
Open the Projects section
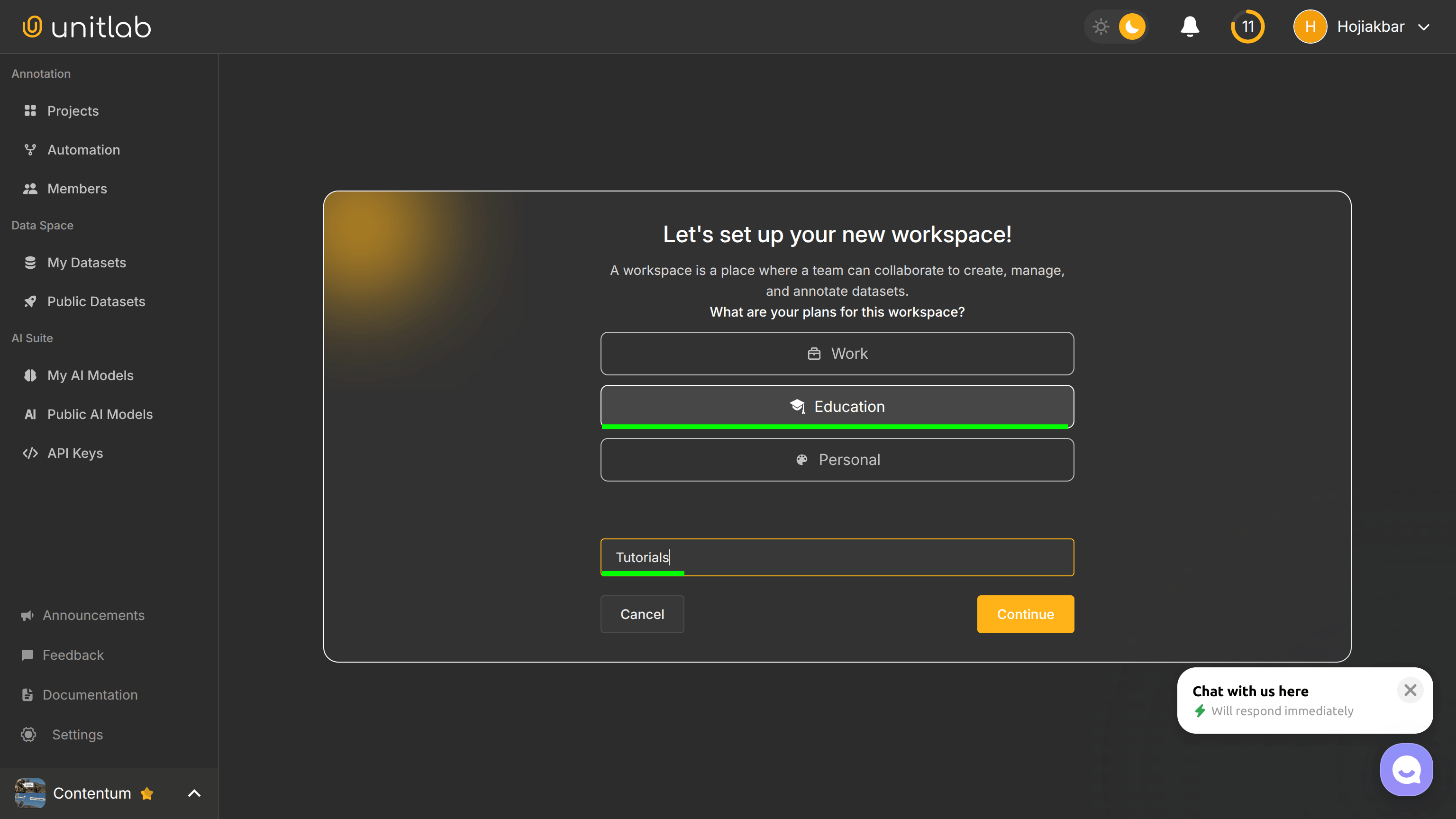73,111
